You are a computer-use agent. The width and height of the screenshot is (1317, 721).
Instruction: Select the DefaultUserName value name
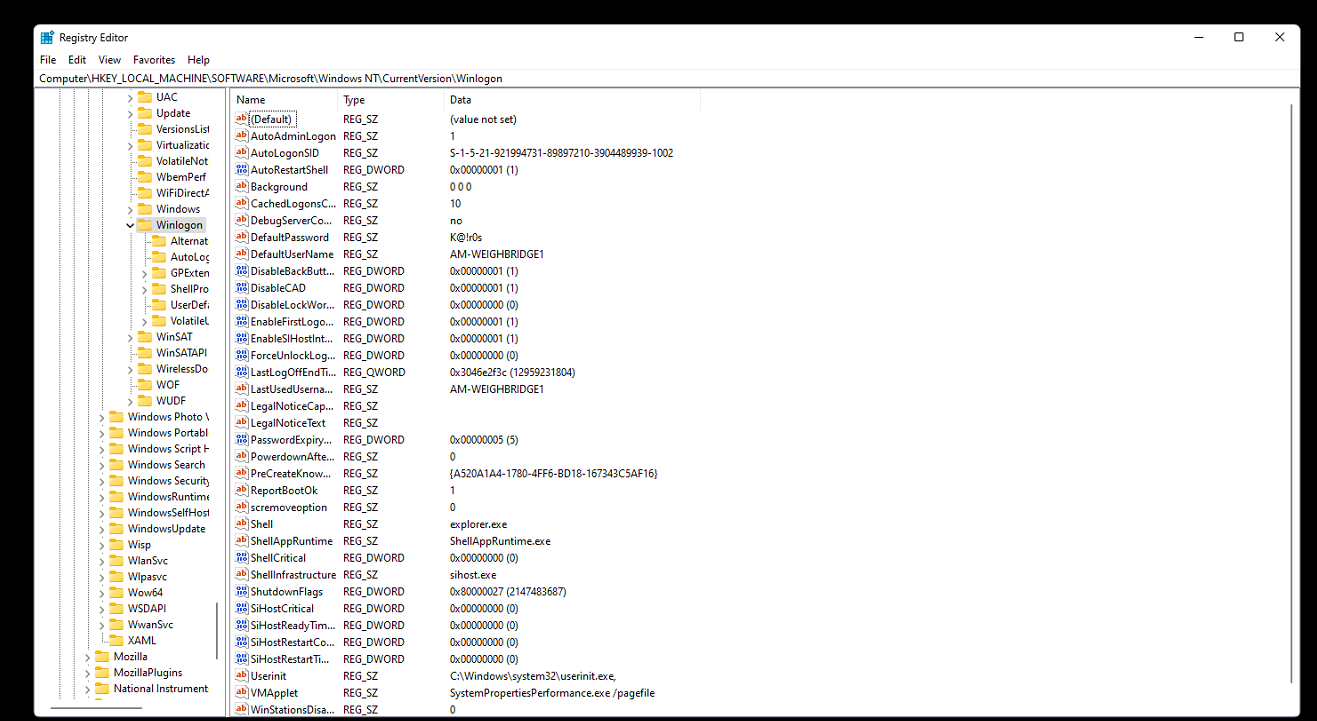point(292,254)
